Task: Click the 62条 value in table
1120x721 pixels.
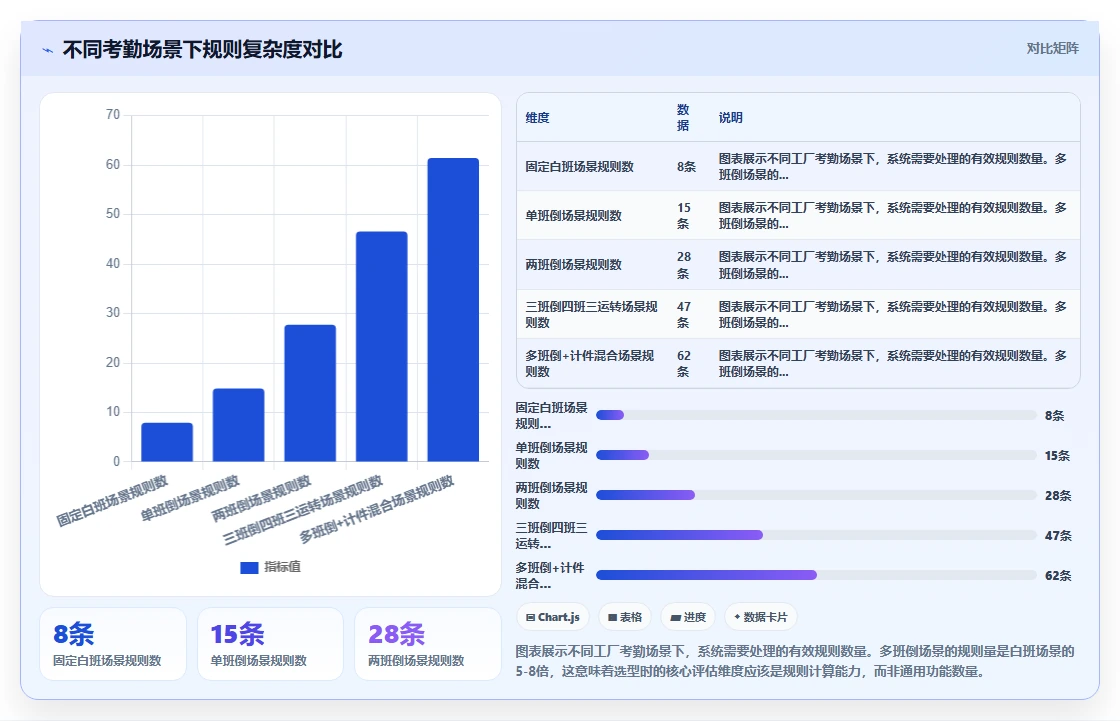Action: click(684, 364)
